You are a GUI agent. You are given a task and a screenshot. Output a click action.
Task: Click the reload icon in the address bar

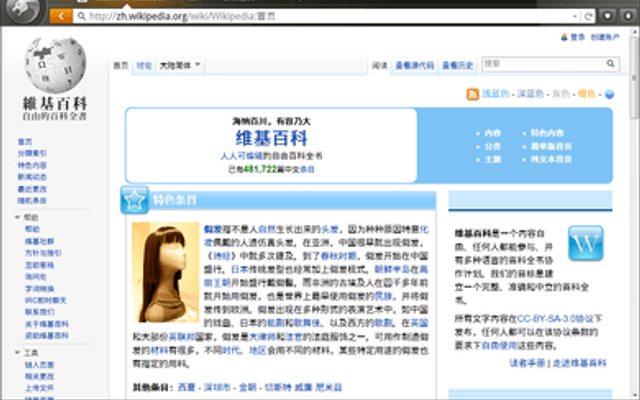pos(588,16)
